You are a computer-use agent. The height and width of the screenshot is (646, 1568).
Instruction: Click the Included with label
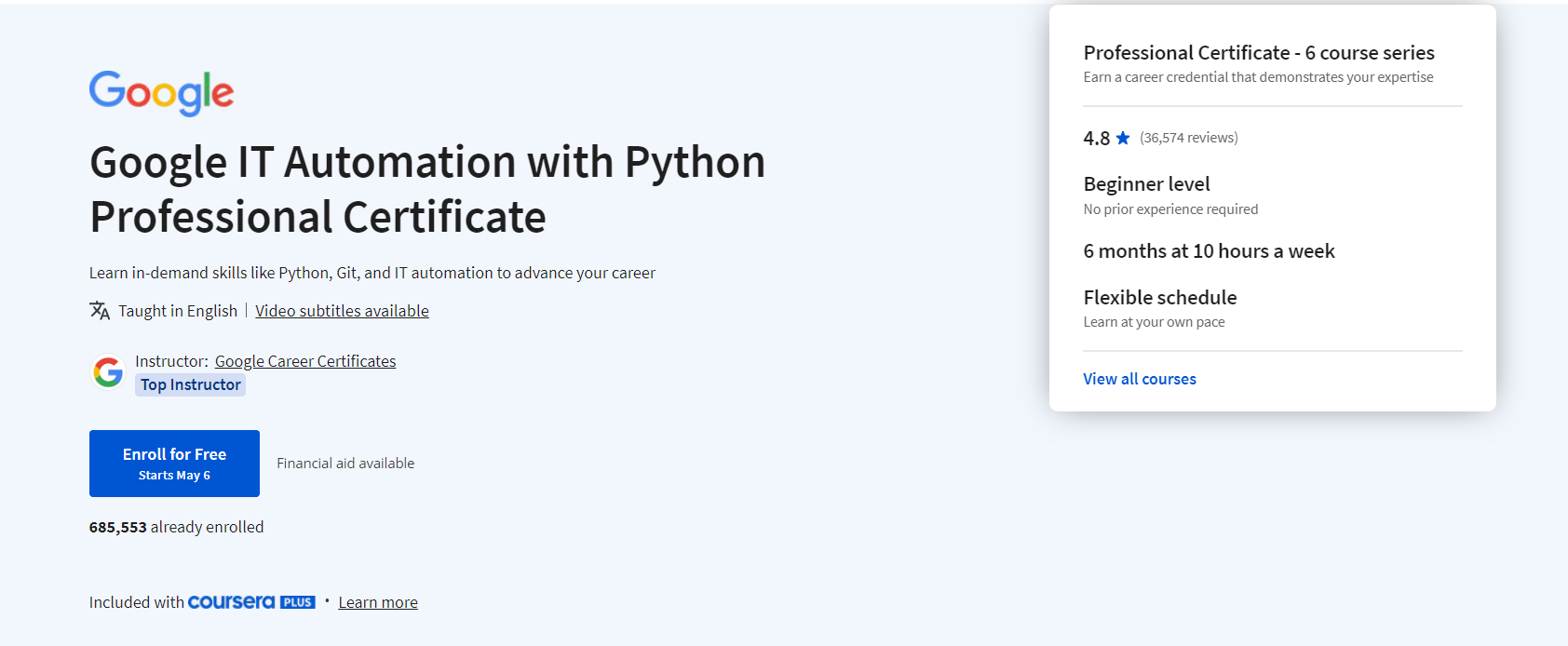(137, 602)
